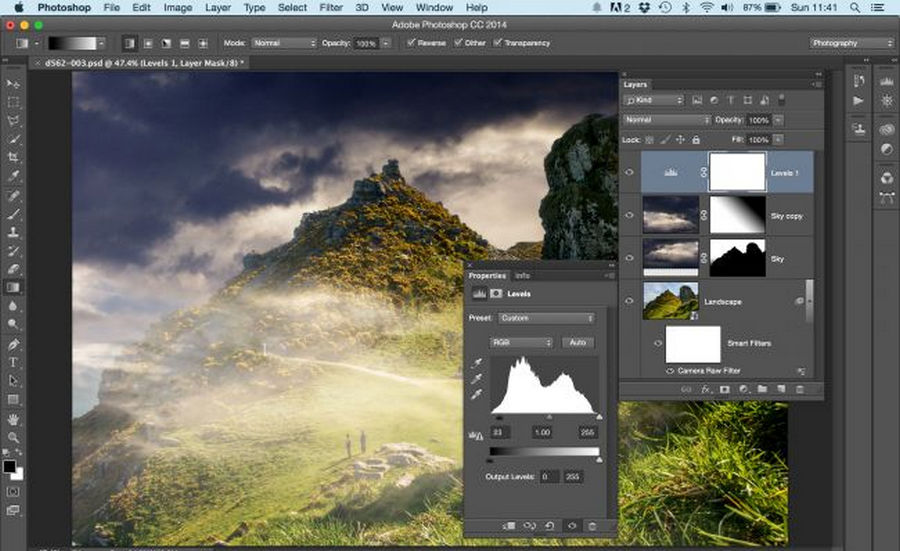The image size is (900, 551).
Task: Click the white point eyedropper in Levels
Action: click(x=477, y=394)
